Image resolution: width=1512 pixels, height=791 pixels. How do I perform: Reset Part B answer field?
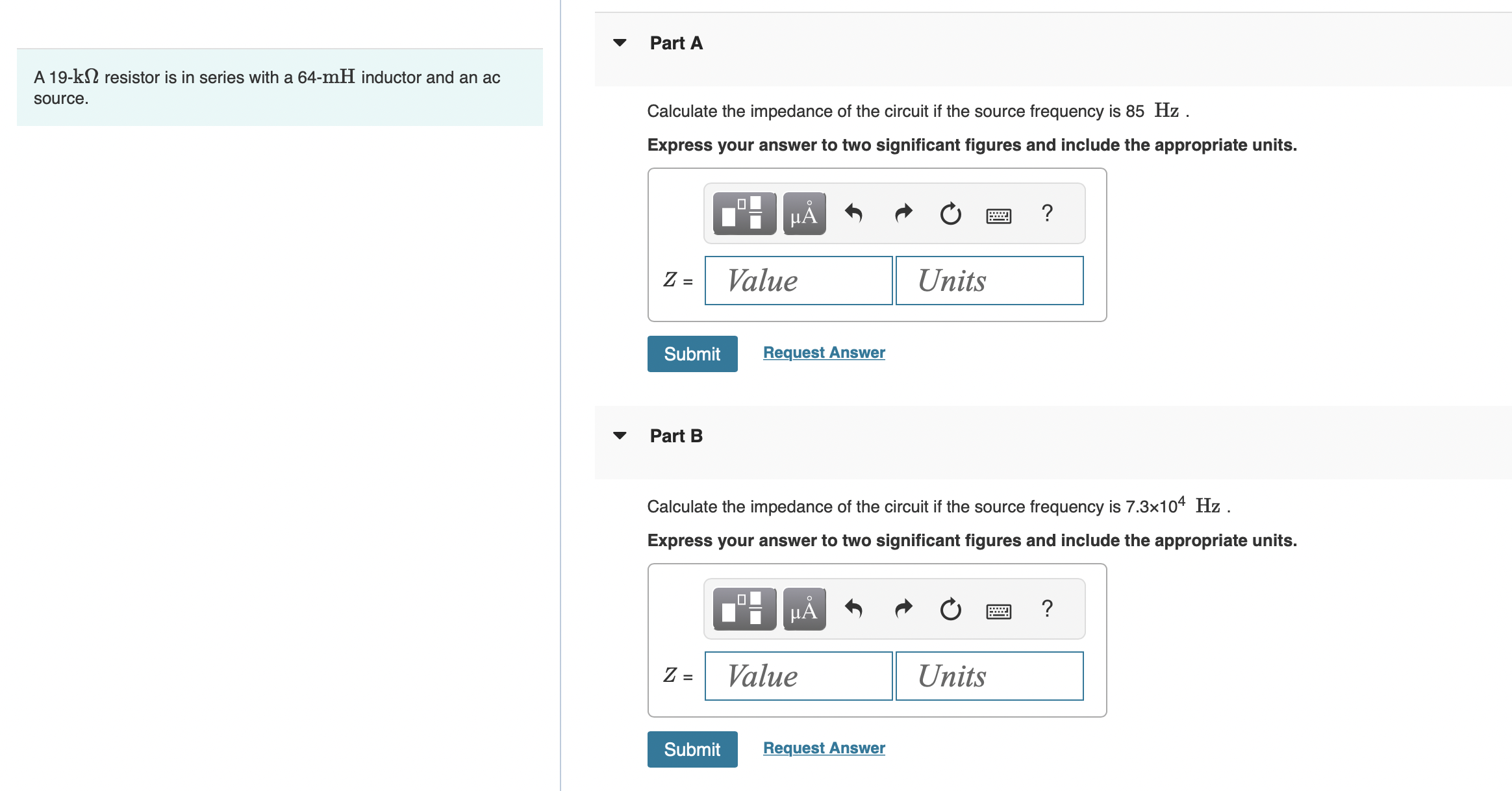[x=951, y=609]
